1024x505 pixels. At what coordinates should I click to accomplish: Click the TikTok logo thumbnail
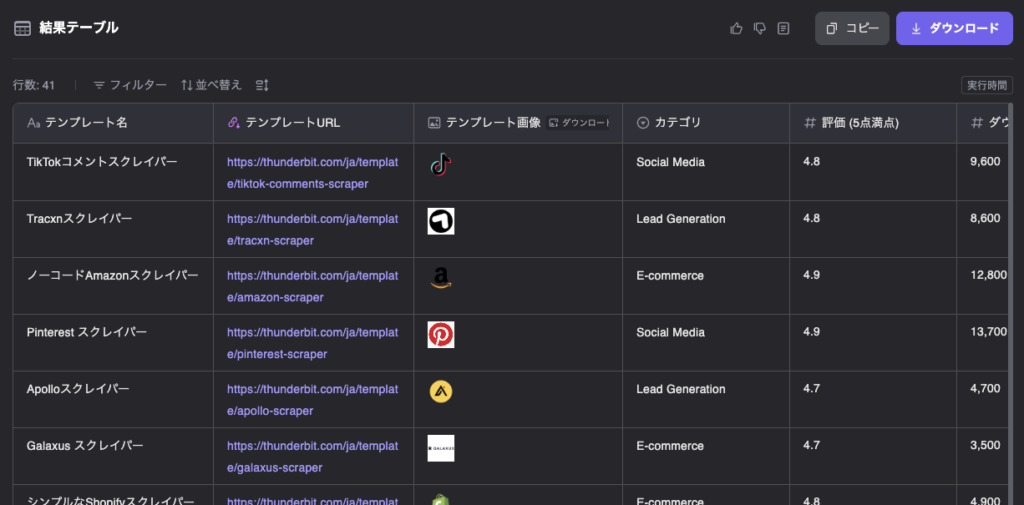(x=440, y=165)
